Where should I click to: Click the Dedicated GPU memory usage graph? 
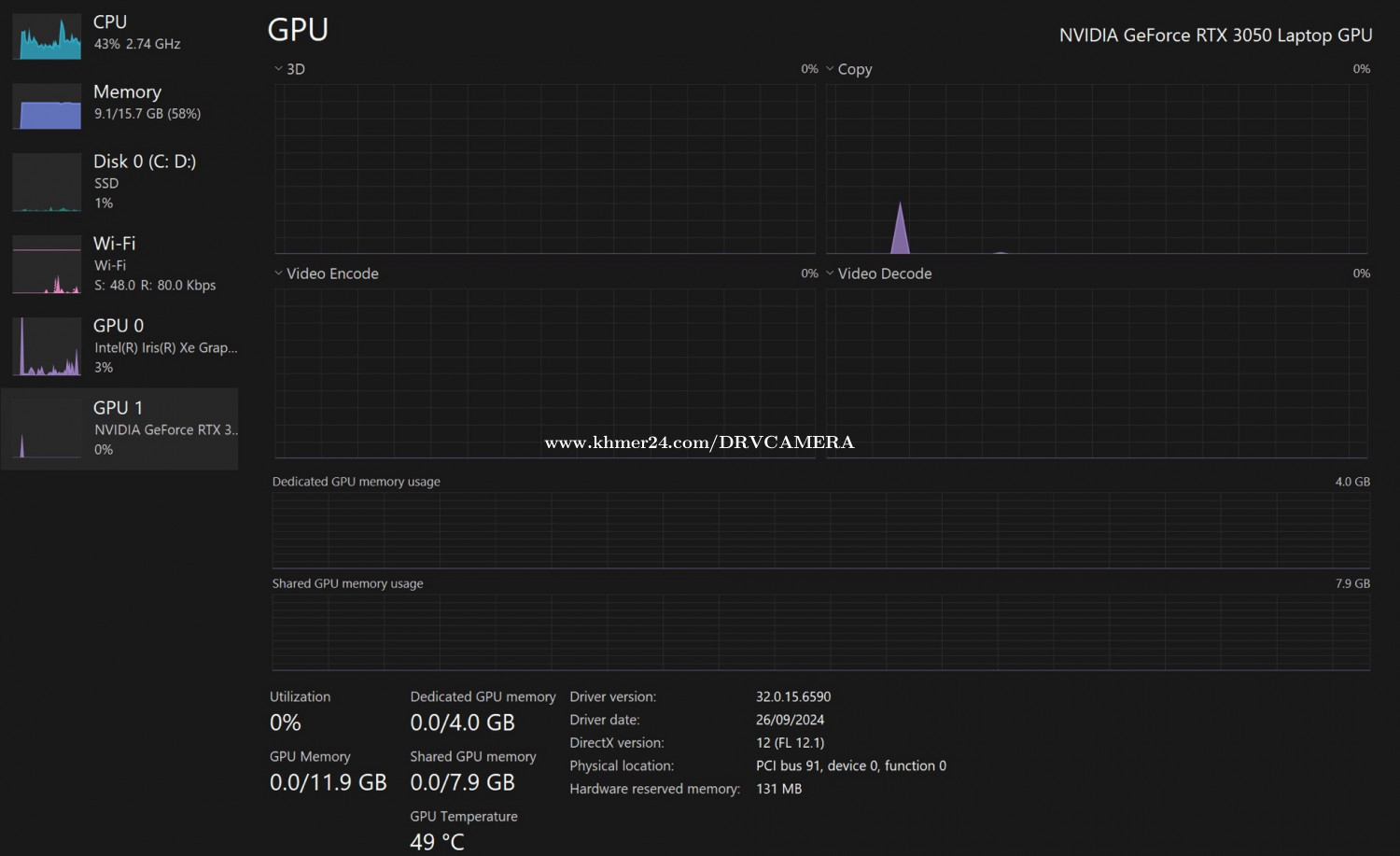point(821,530)
